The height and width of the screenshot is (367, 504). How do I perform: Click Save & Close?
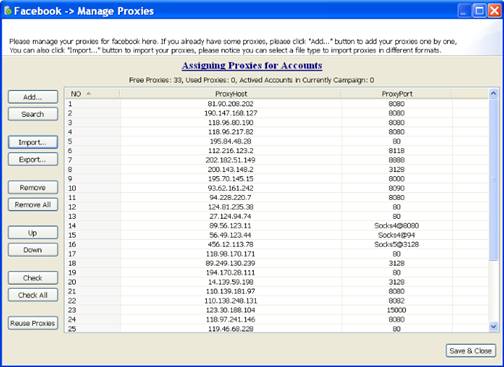coord(470,351)
